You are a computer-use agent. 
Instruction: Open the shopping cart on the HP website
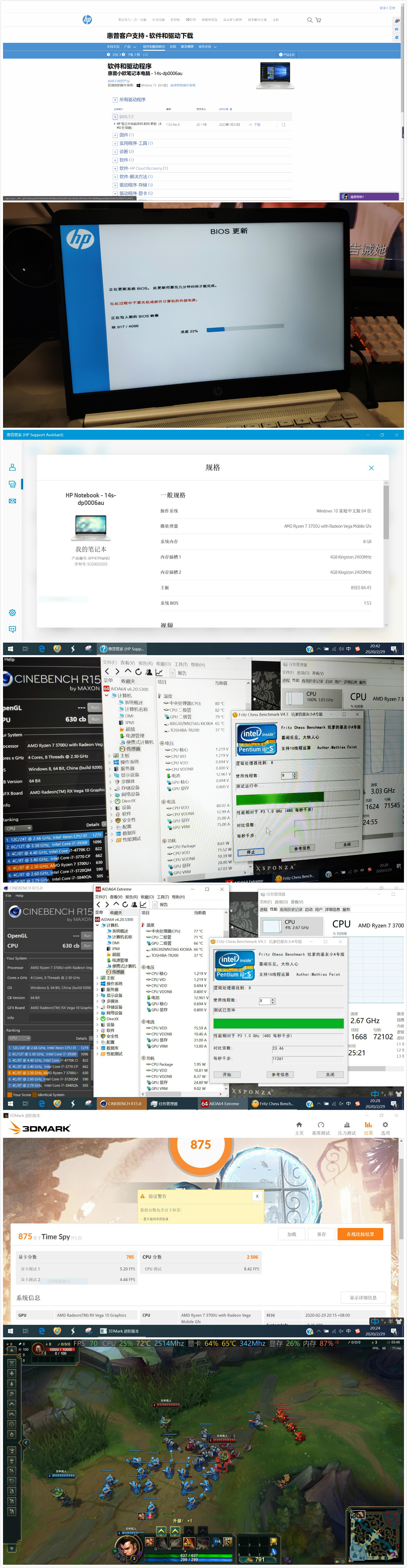[318, 20]
